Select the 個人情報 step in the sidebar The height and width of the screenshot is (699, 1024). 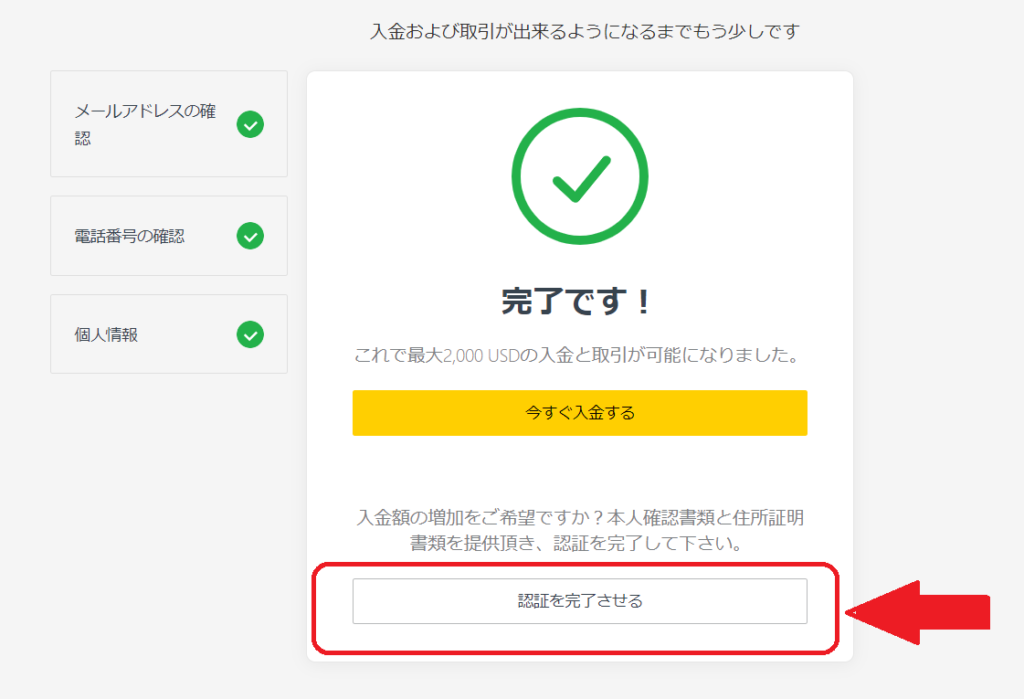pyautogui.click(x=168, y=333)
